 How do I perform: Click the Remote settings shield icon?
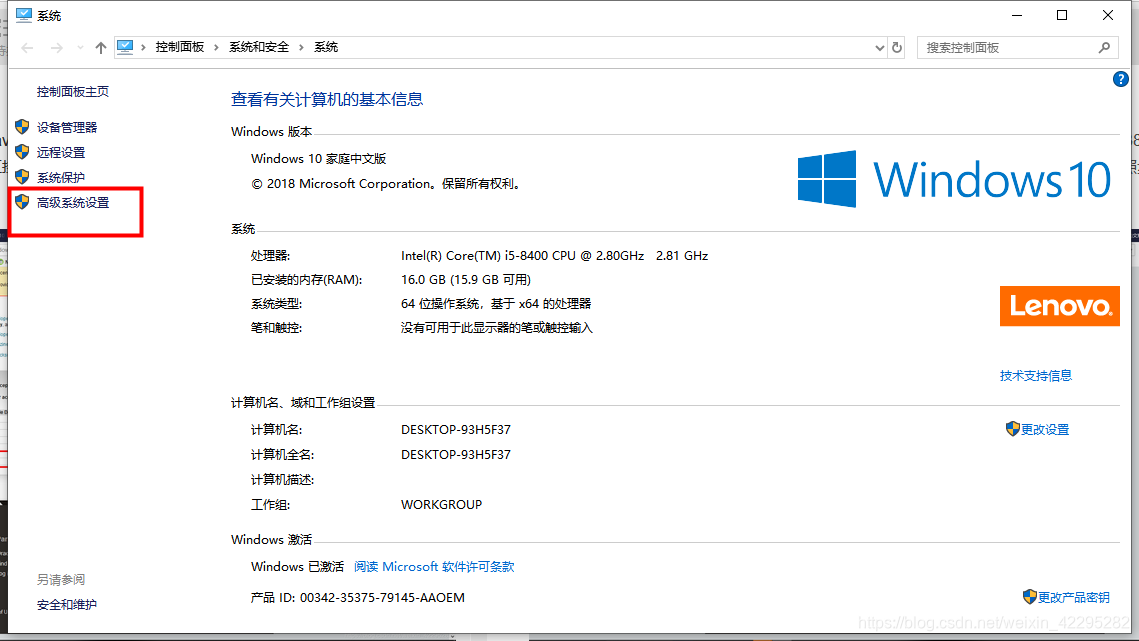click(x=23, y=152)
